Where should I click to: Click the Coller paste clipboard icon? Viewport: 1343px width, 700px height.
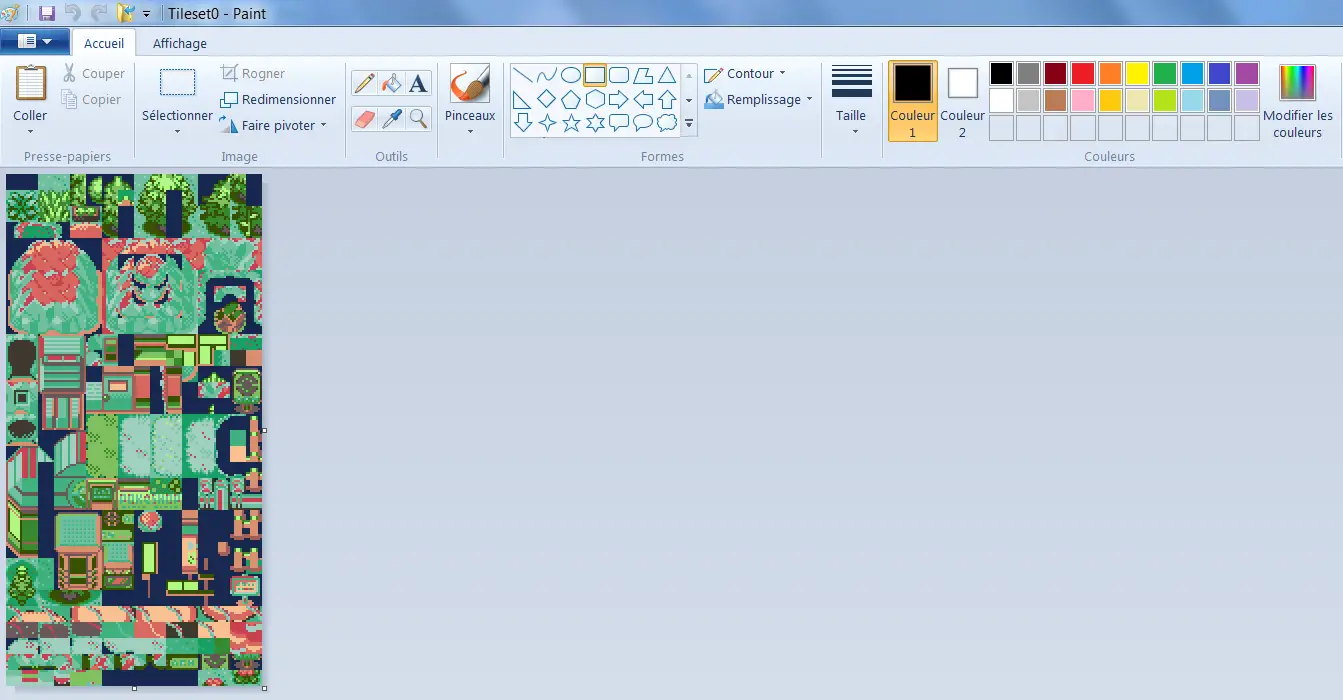[30, 83]
